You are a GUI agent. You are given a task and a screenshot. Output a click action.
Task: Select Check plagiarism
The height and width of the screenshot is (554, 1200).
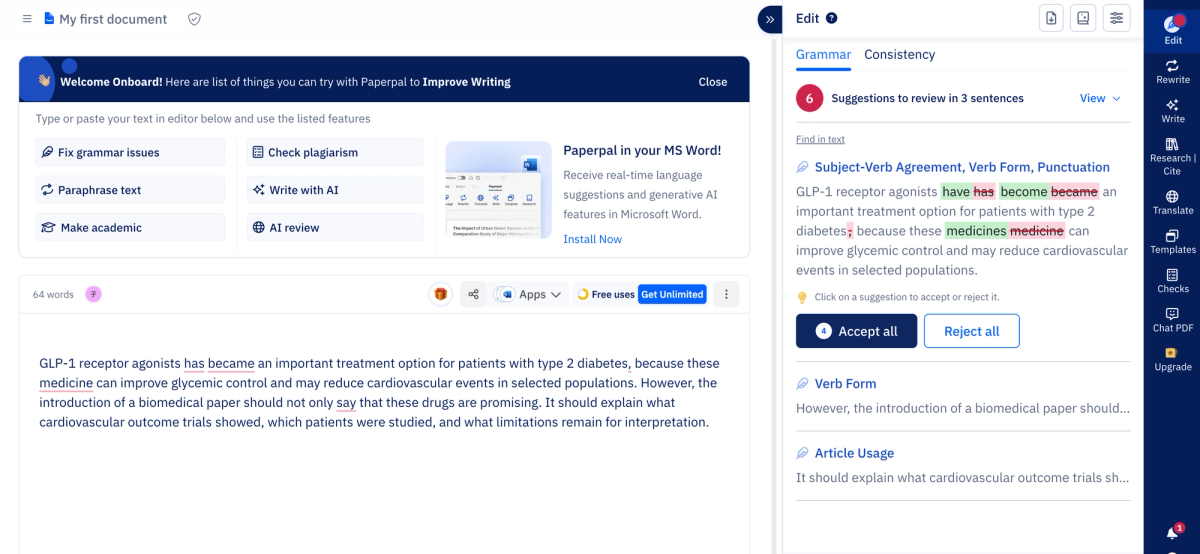point(335,152)
